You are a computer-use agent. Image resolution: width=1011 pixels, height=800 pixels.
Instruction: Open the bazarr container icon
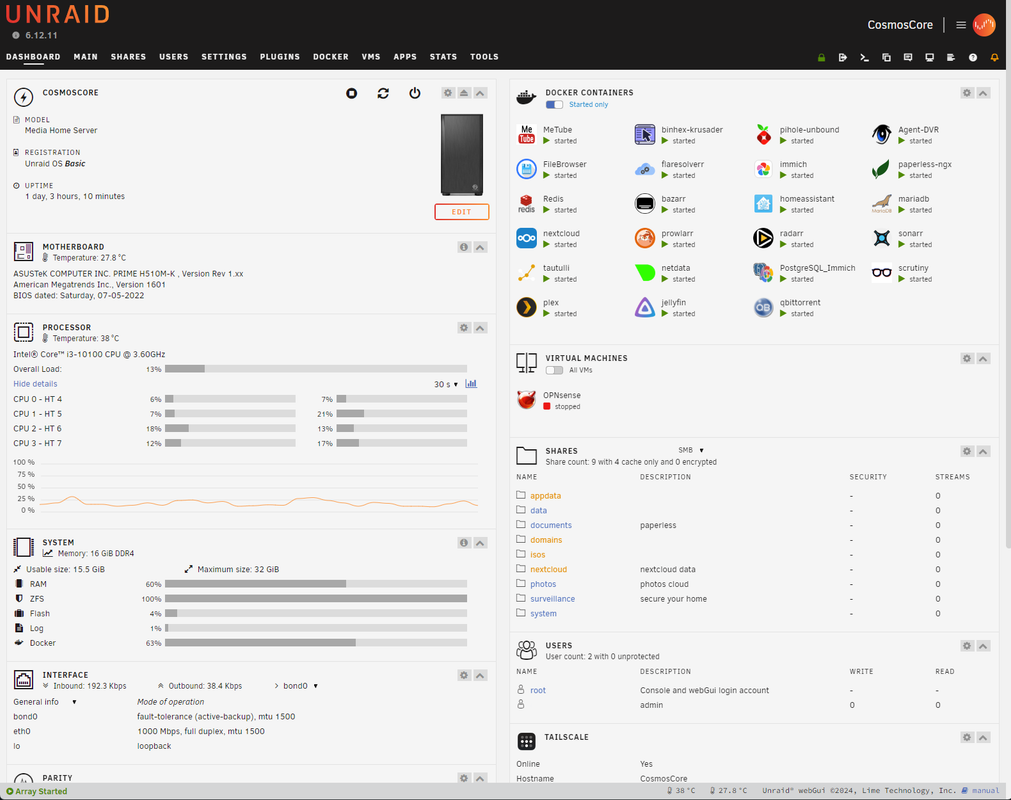[645, 204]
